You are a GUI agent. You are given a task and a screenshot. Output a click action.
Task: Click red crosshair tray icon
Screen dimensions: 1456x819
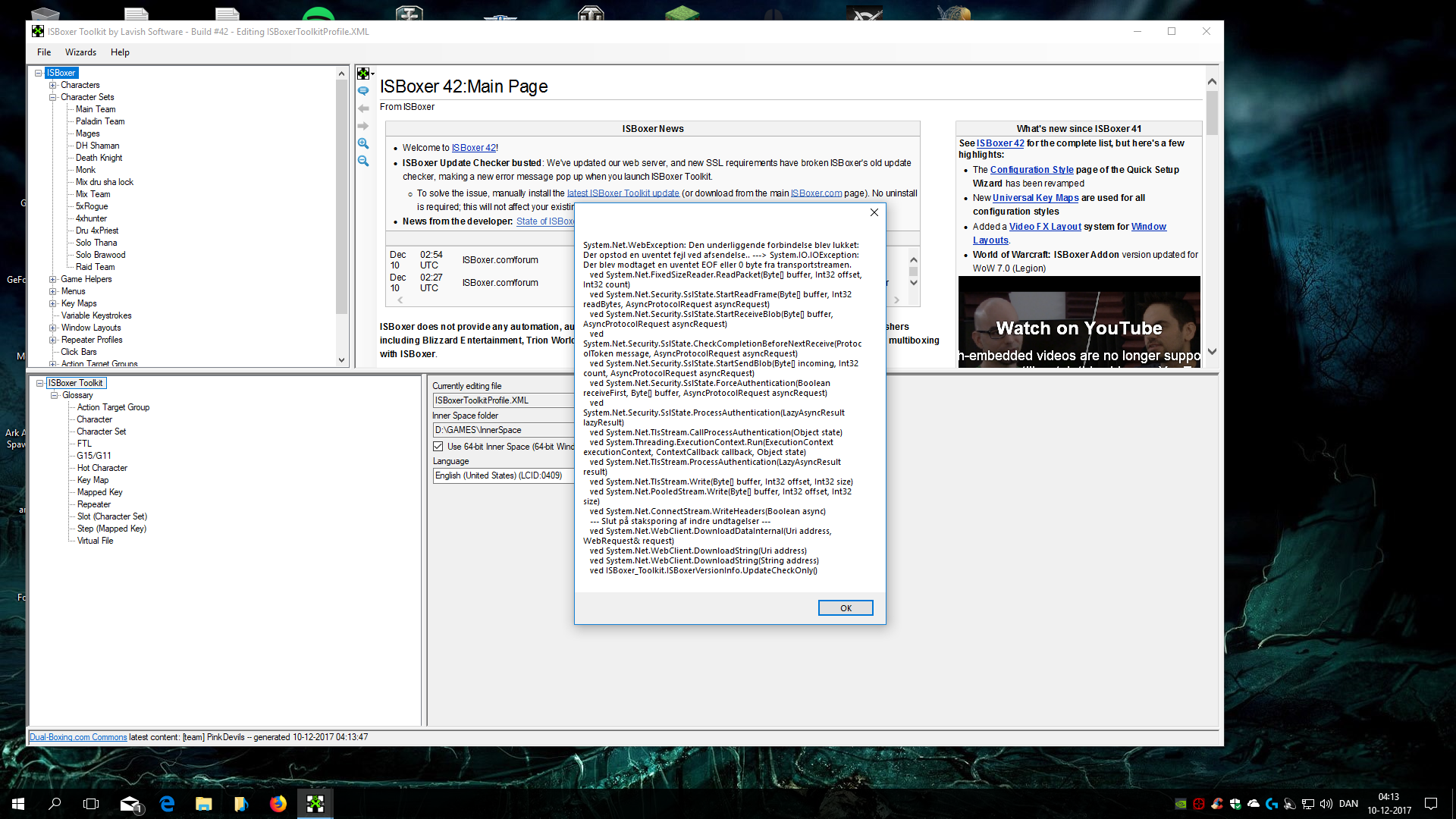[x=1199, y=804]
